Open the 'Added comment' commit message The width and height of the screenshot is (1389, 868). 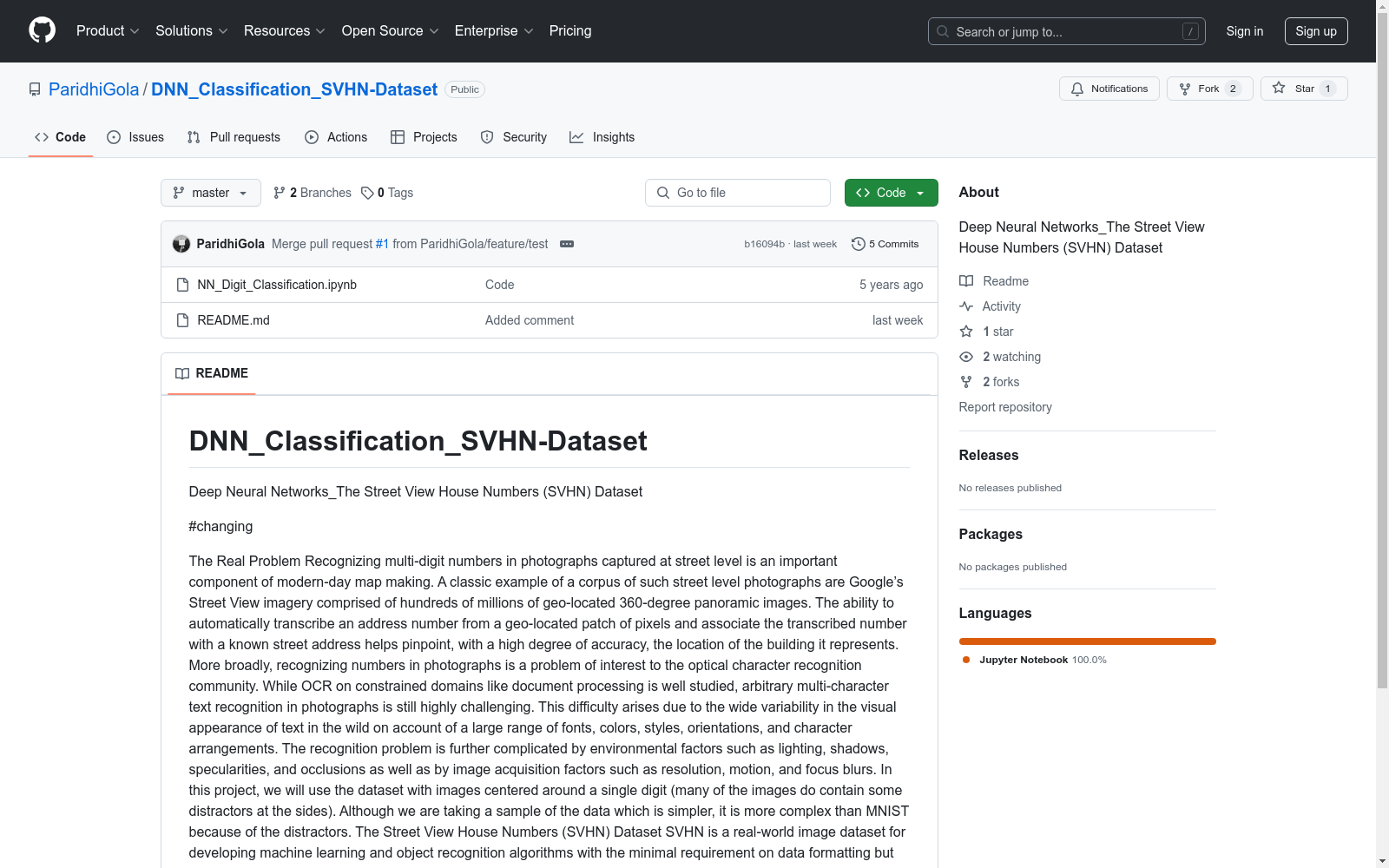(x=530, y=320)
